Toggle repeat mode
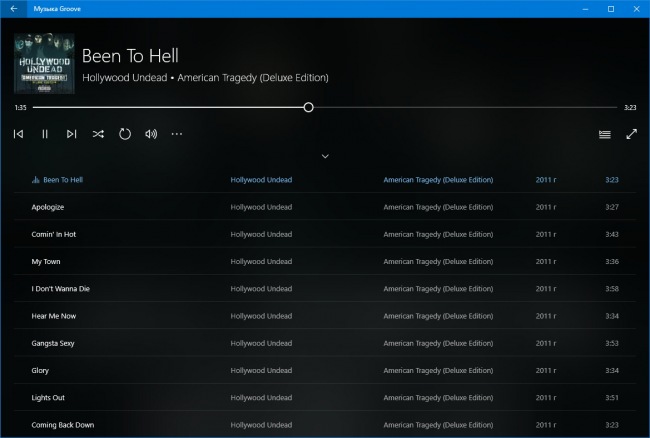Viewport: 650px width, 438px height. pyautogui.click(x=125, y=134)
